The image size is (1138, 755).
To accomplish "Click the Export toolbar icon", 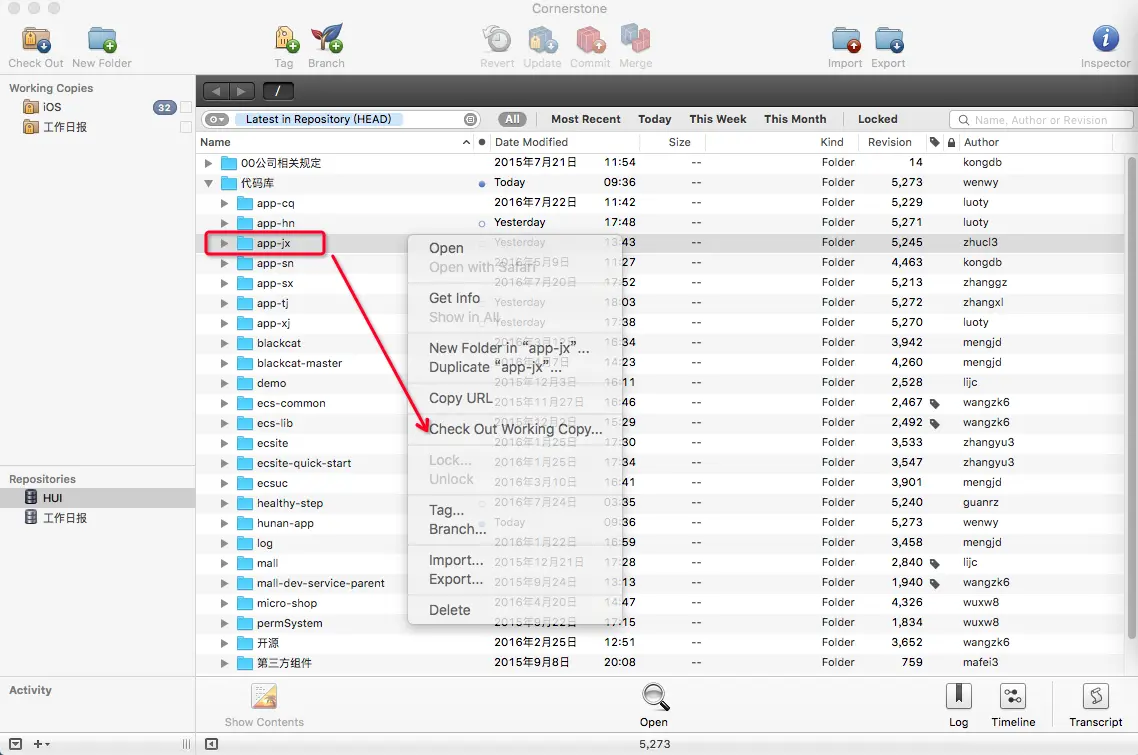I will 888,40.
